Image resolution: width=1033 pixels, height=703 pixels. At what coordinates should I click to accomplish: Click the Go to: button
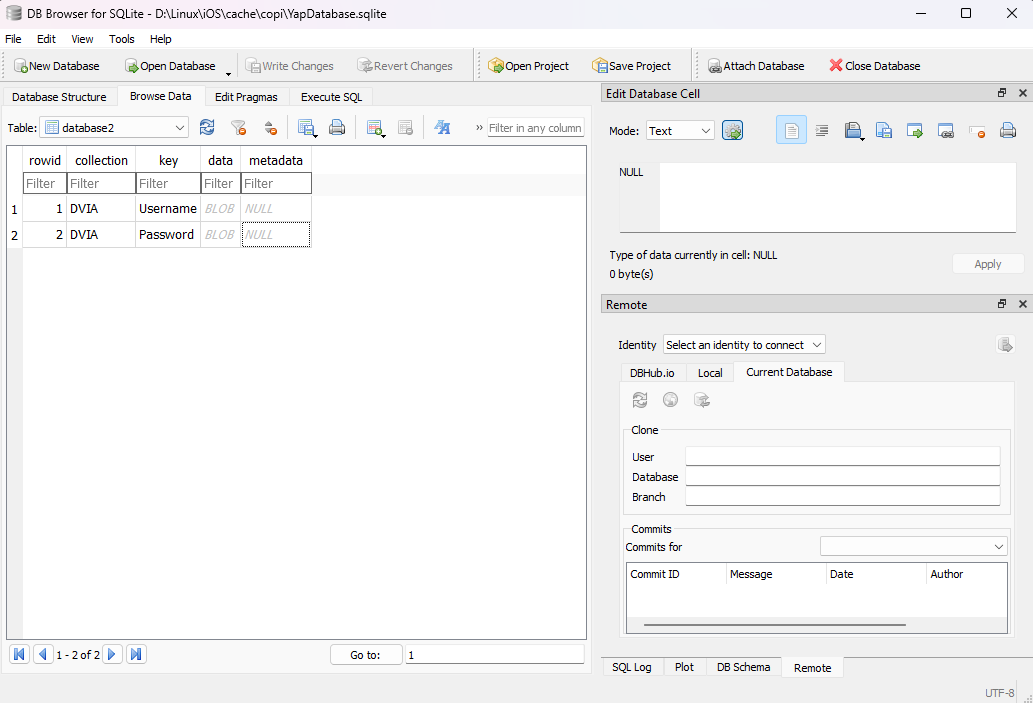pyautogui.click(x=366, y=655)
